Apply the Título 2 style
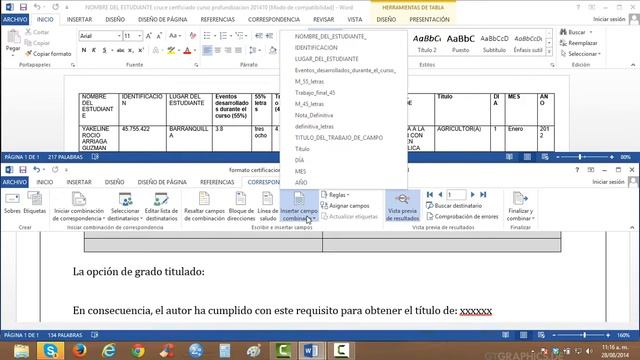The image size is (640, 360). tap(427, 43)
